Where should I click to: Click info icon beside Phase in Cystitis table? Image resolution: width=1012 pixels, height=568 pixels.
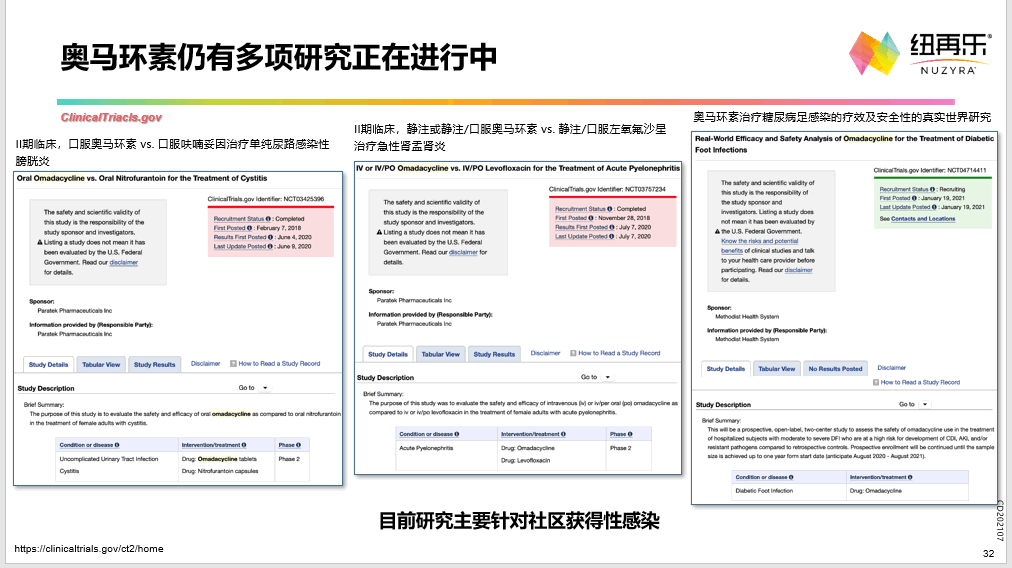click(x=298, y=445)
